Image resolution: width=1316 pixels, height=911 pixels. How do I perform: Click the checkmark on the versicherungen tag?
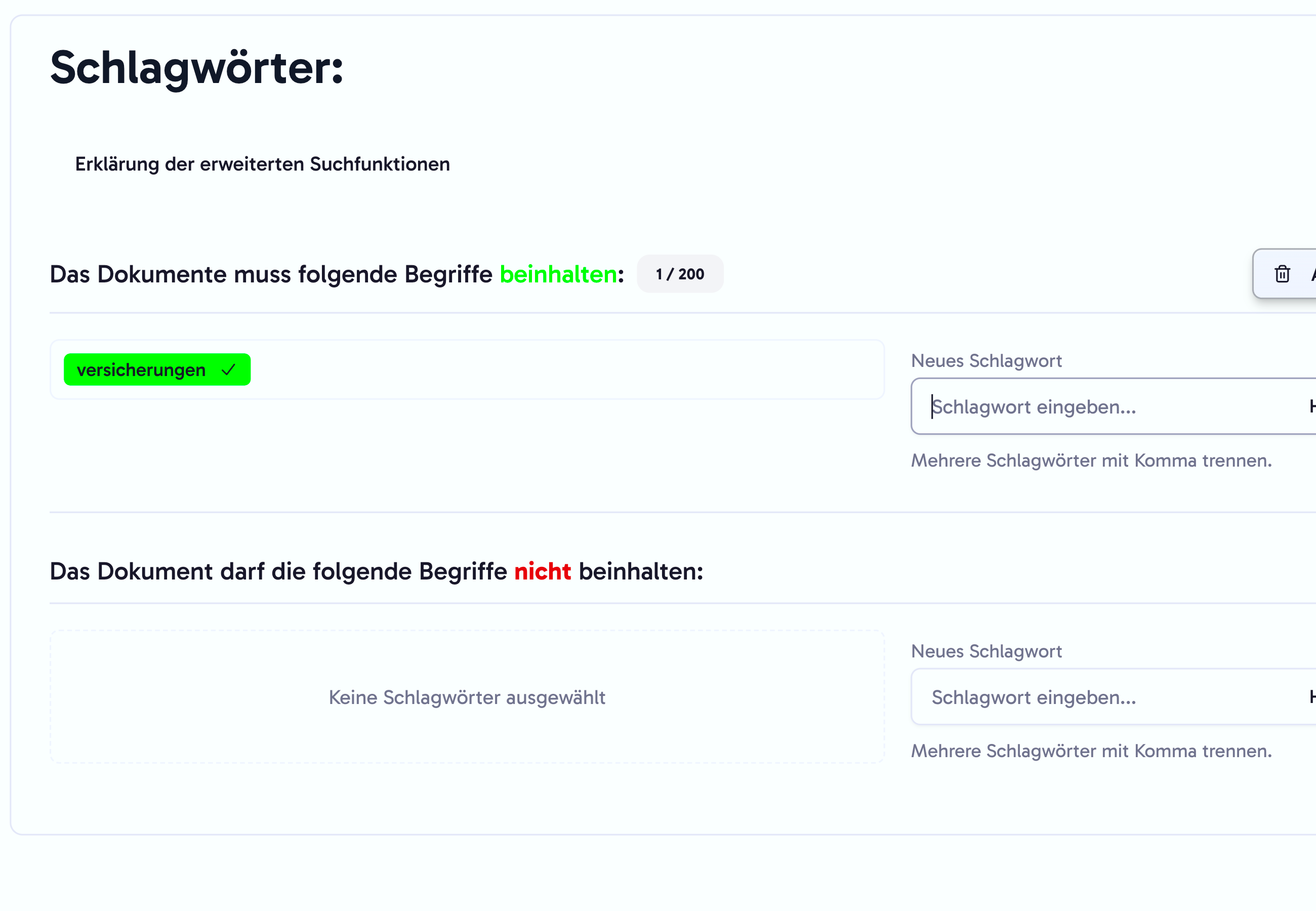[228, 370]
